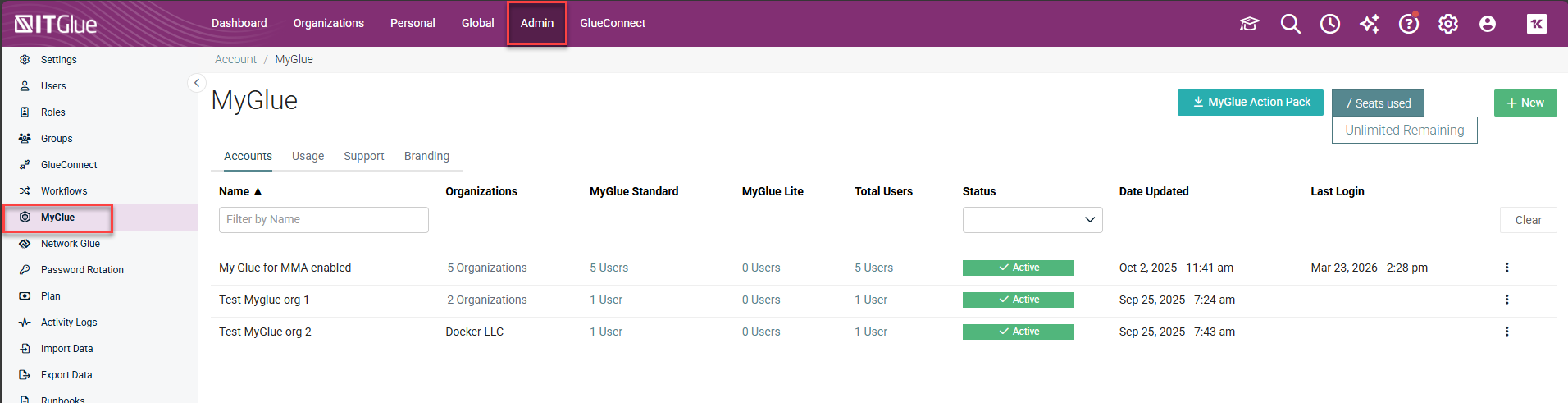1568x403 pixels.
Task: Open the user profile avatar icon
Action: (x=1487, y=24)
